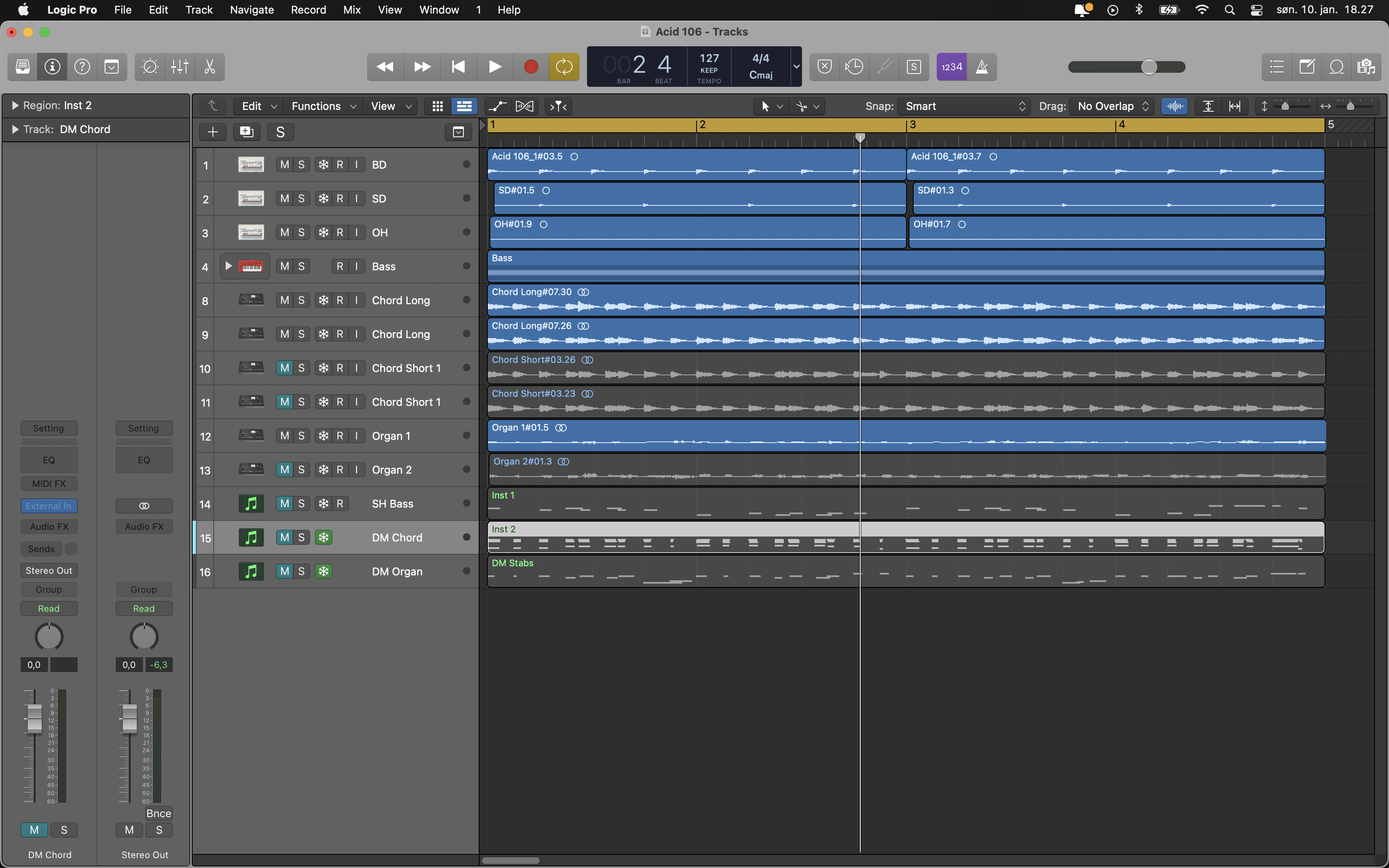Toggle the purple Count-in button
Image resolution: width=1389 pixels, height=868 pixels.
pos(951,67)
